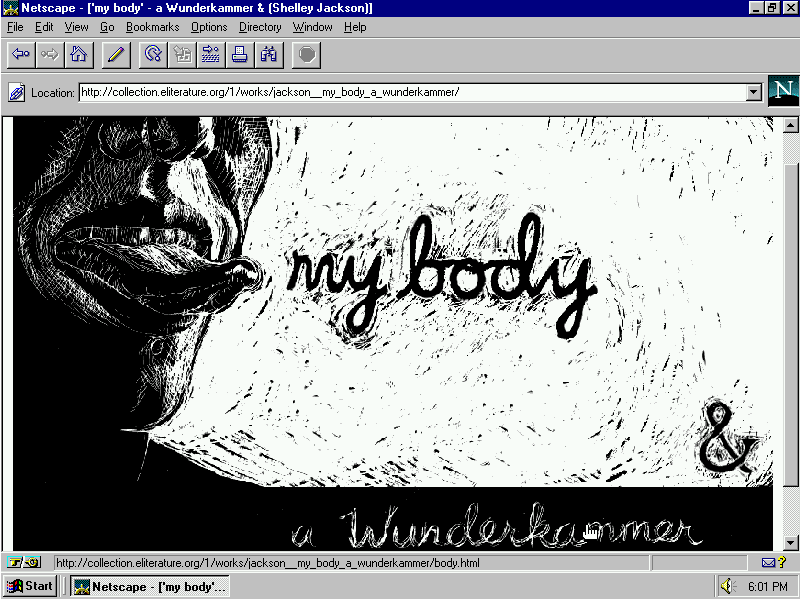
Task: Click the Netscape icon in the title bar
Action: [10, 8]
